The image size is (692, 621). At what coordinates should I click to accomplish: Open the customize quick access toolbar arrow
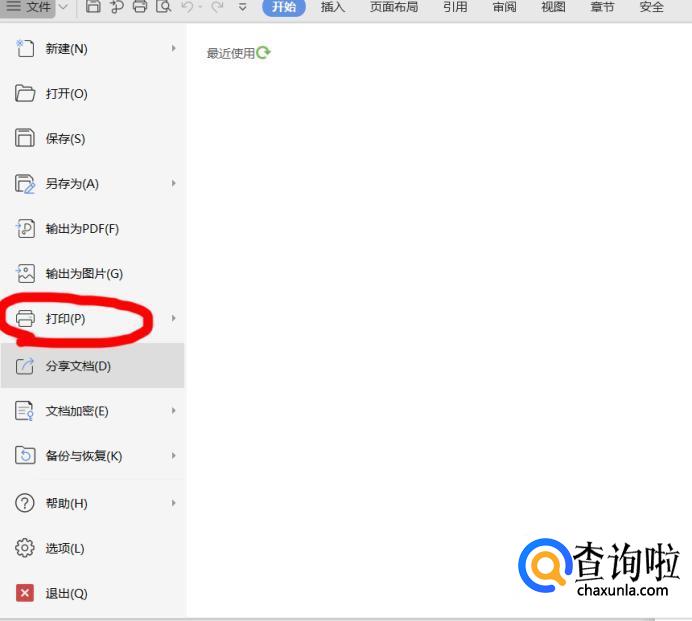tap(242, 7)
